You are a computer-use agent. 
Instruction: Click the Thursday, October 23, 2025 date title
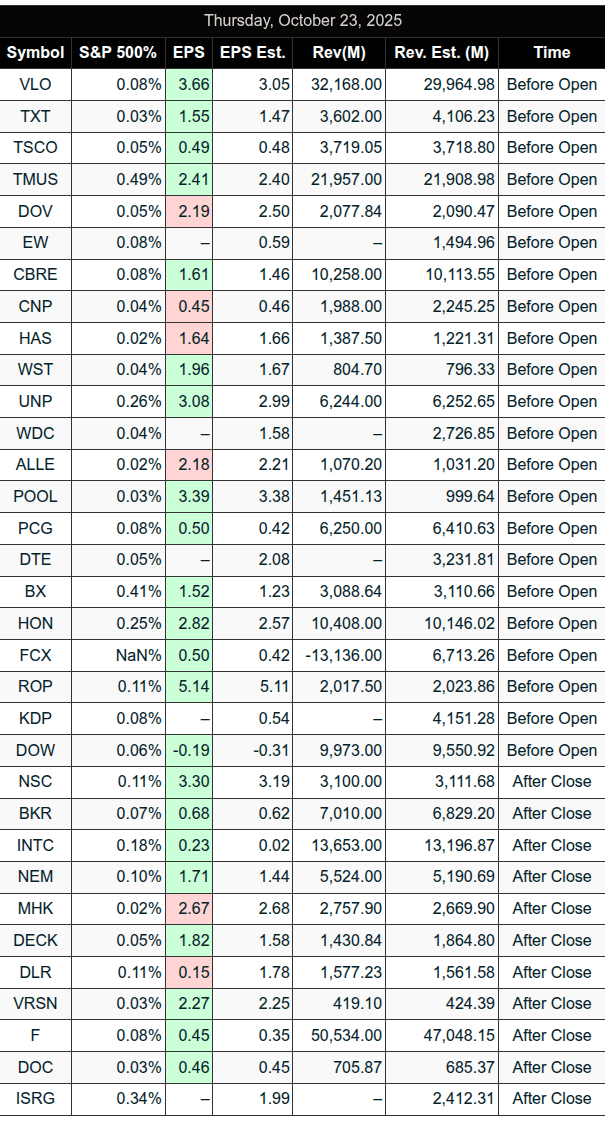coord(302,20)
